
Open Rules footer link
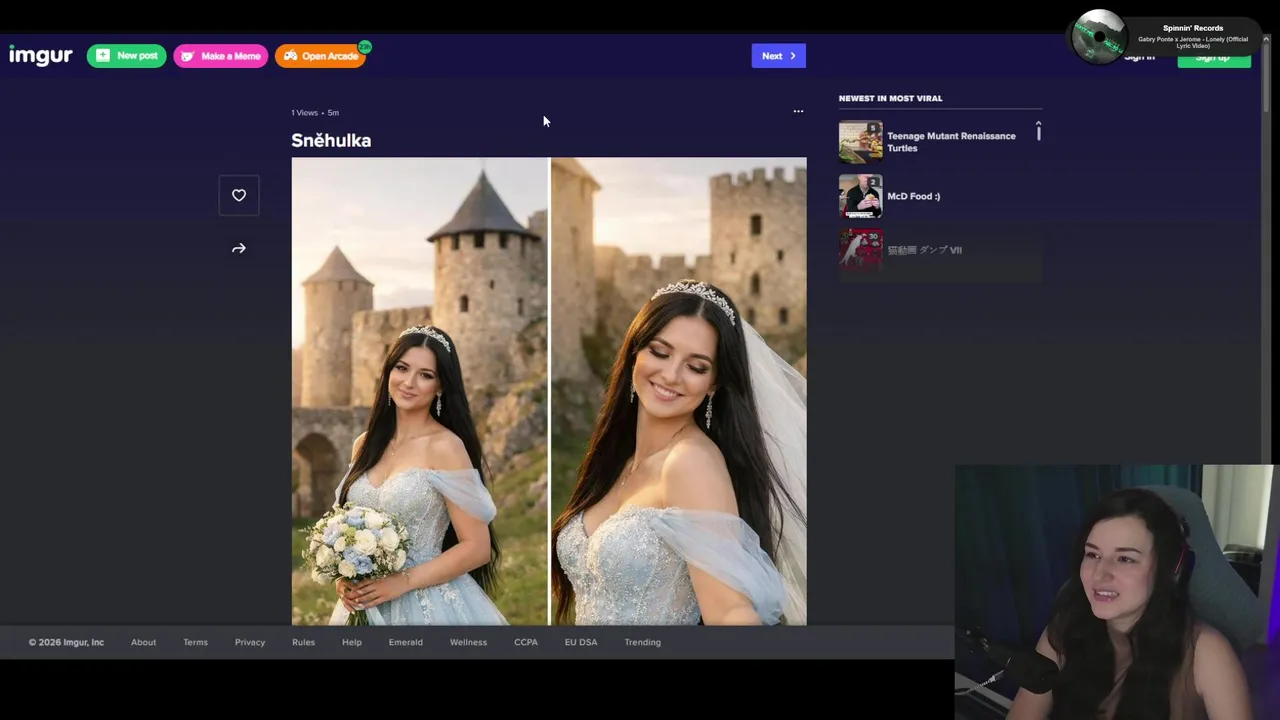[x=303, y=642]
